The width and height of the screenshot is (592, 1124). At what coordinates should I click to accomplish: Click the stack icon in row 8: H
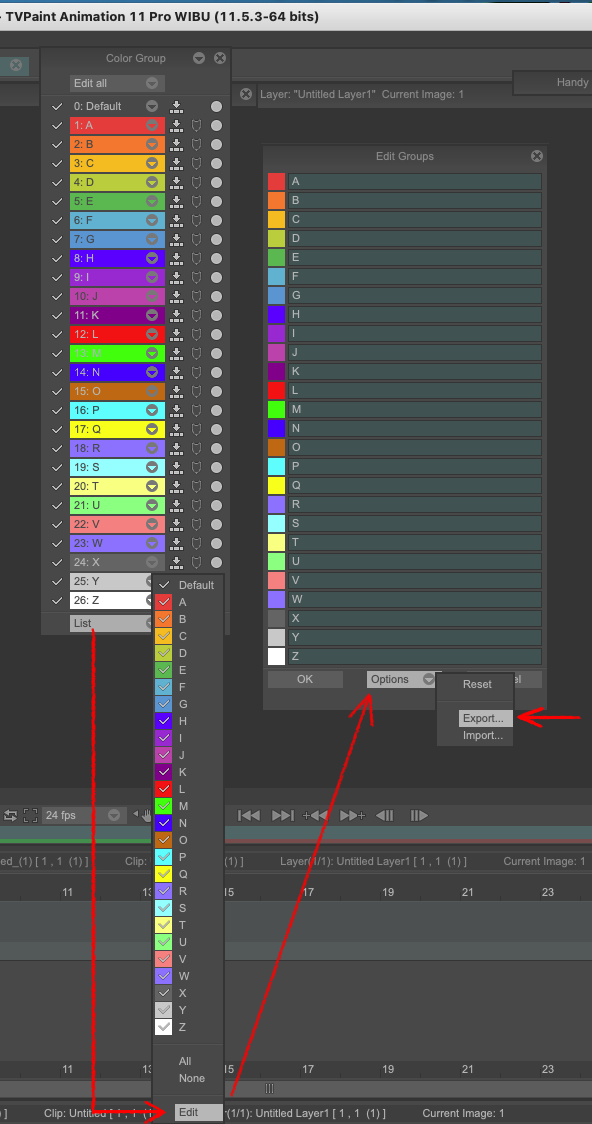pyautogui.click(x=176, y=258)
